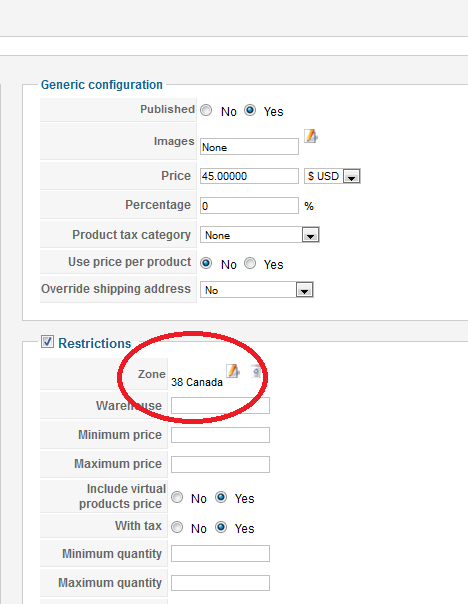The image size is (468, 604).
Task: Focus the Minimum price field
Action: (x=220, y=435)
